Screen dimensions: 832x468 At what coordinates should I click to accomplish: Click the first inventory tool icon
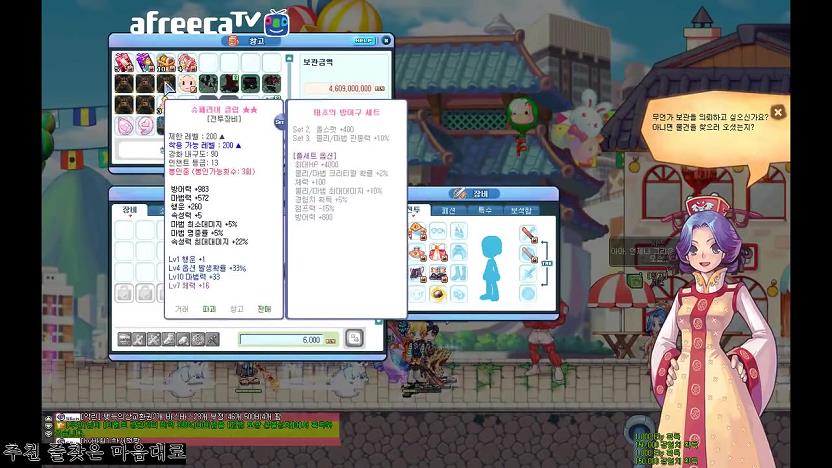coord(124,339)
